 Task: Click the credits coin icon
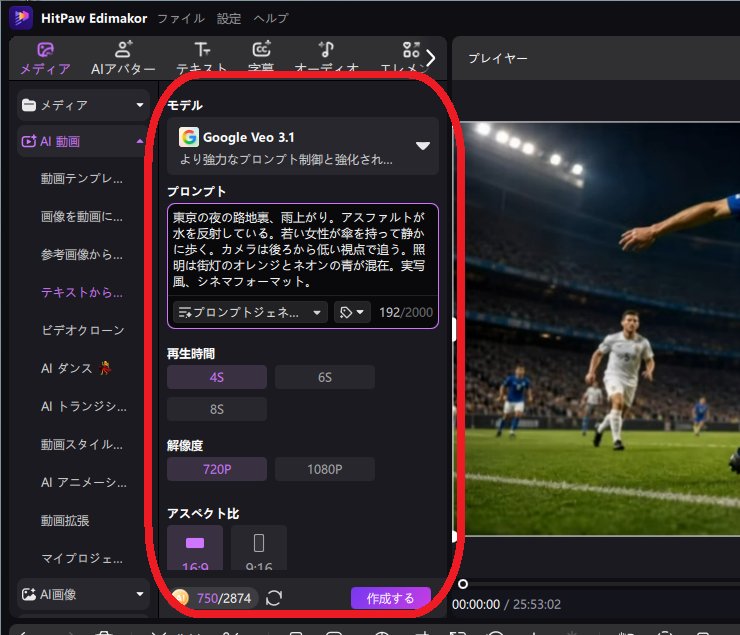(181, 598)
